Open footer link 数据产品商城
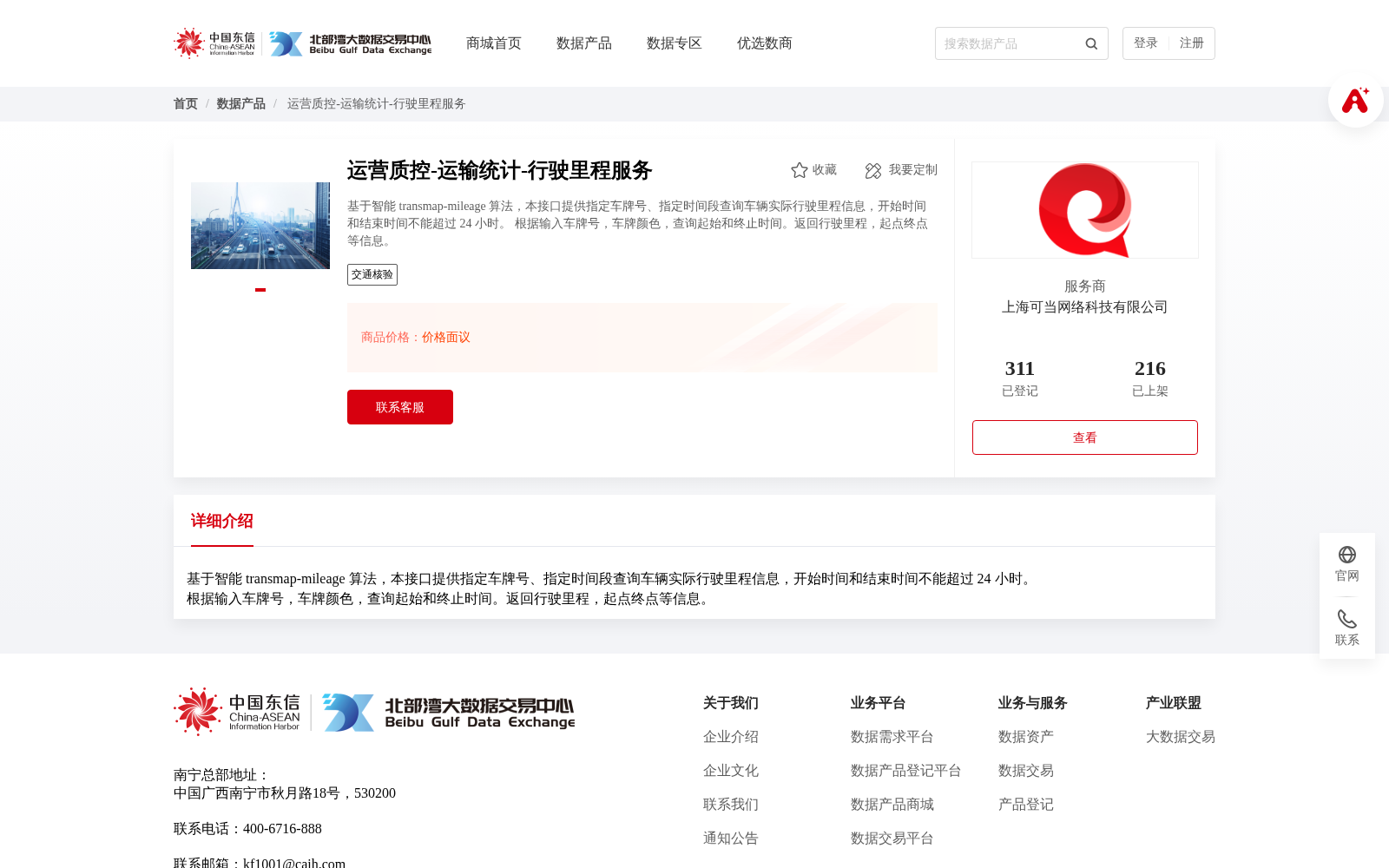Image resolution: width=1389 pixels, height=868 pixels. [892, 805]
